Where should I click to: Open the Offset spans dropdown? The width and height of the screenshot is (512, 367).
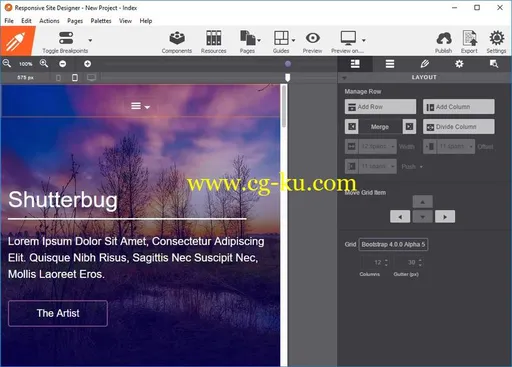point(456,146)
